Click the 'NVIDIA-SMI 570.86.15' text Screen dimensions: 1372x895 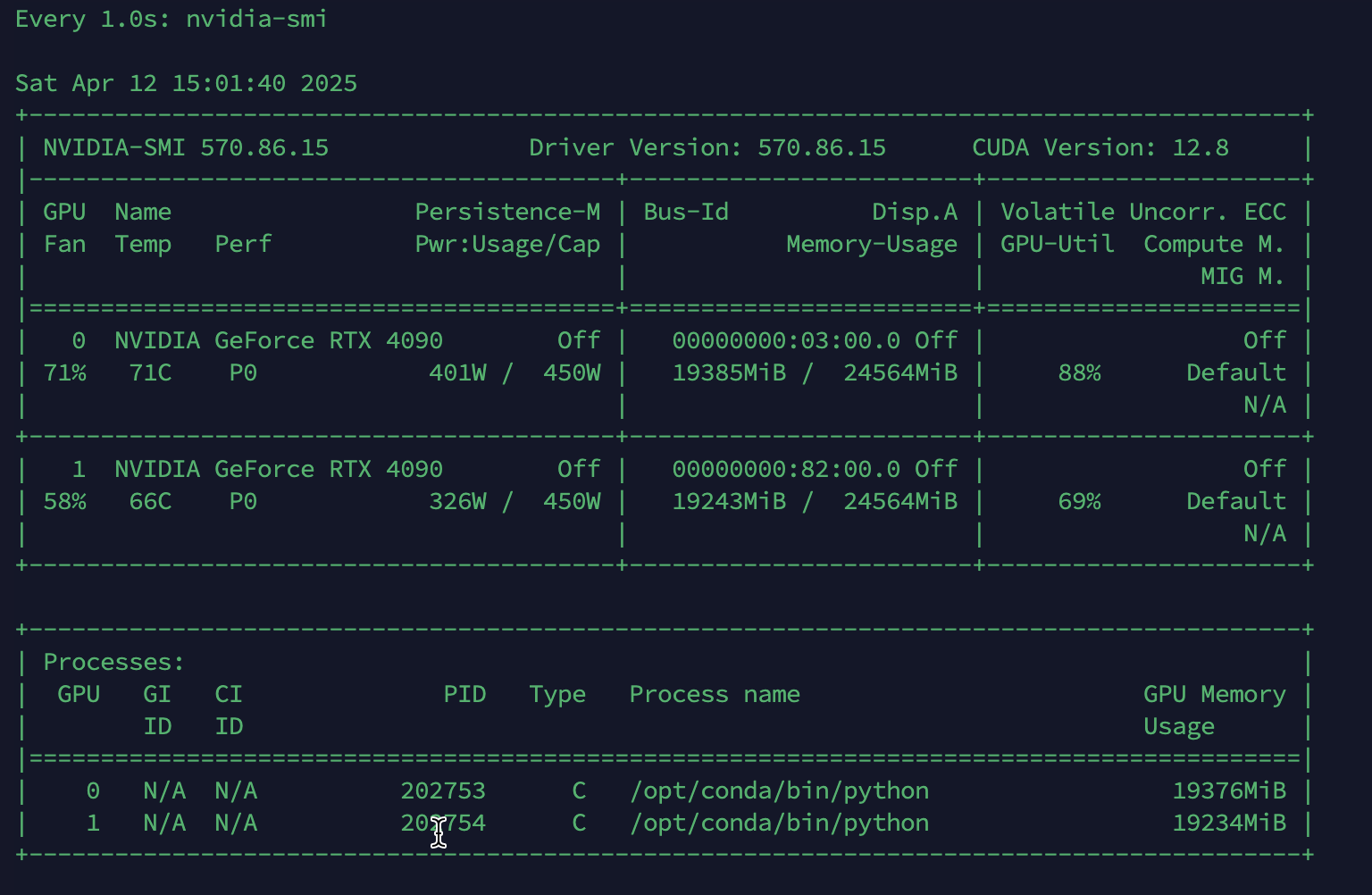186,147
